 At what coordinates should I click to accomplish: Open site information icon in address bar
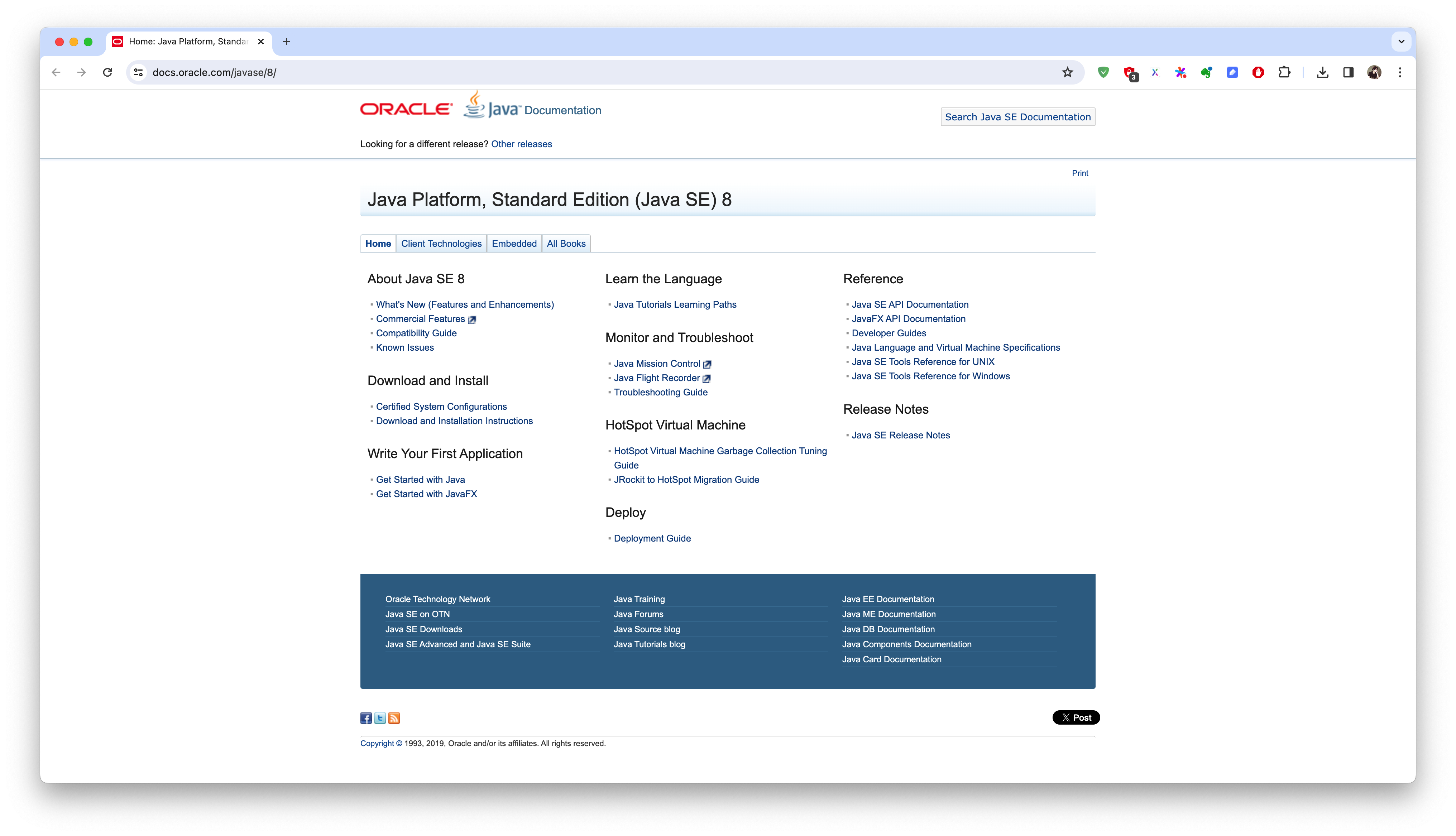click(138, 72)
